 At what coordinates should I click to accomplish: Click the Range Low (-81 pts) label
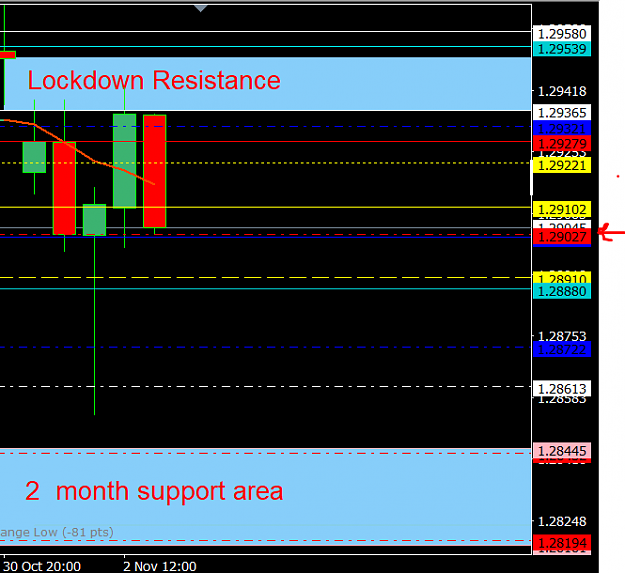click(x=57, y=532)
